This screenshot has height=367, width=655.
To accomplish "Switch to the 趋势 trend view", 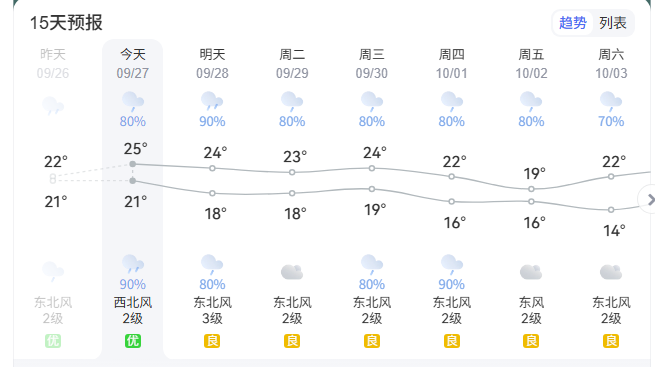I will pyautogui.click(x=573, y=23).
